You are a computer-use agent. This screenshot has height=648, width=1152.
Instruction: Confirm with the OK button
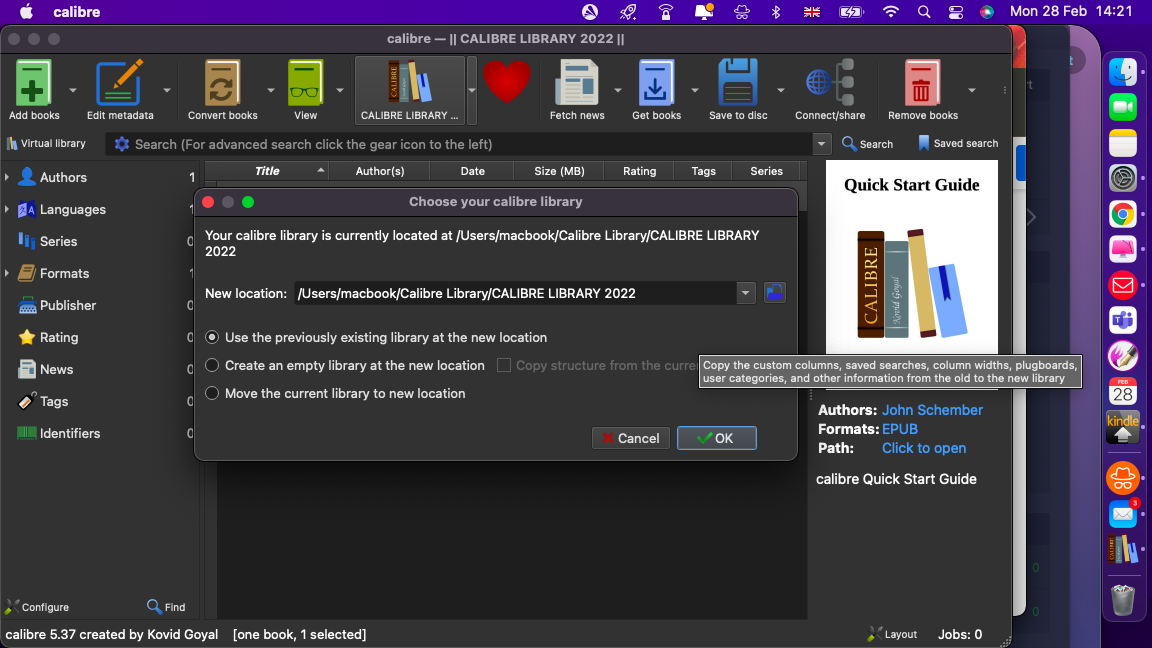click(x=716, y=438)
